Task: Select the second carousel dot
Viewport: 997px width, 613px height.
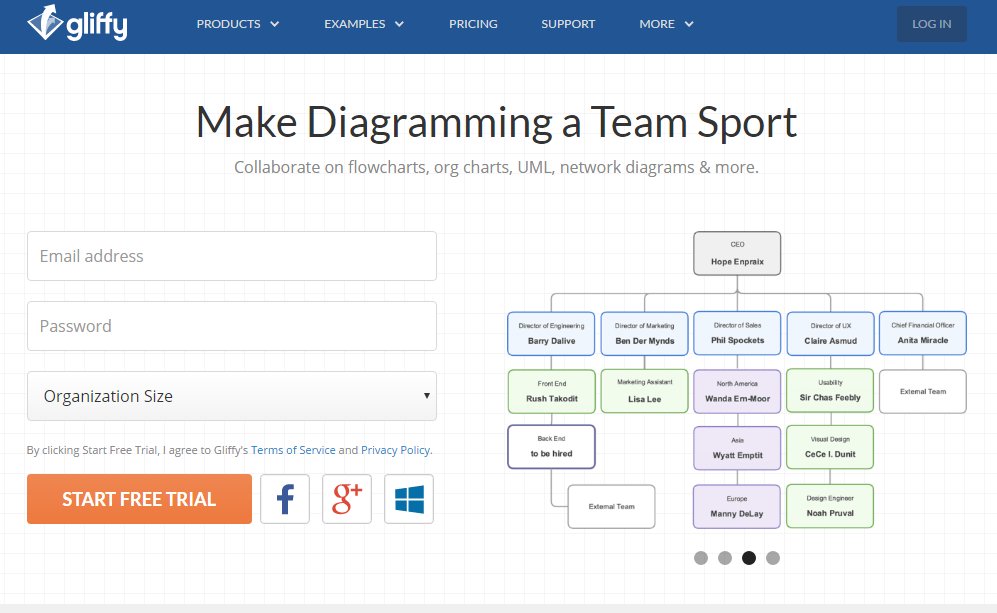Action: [725, 558]
